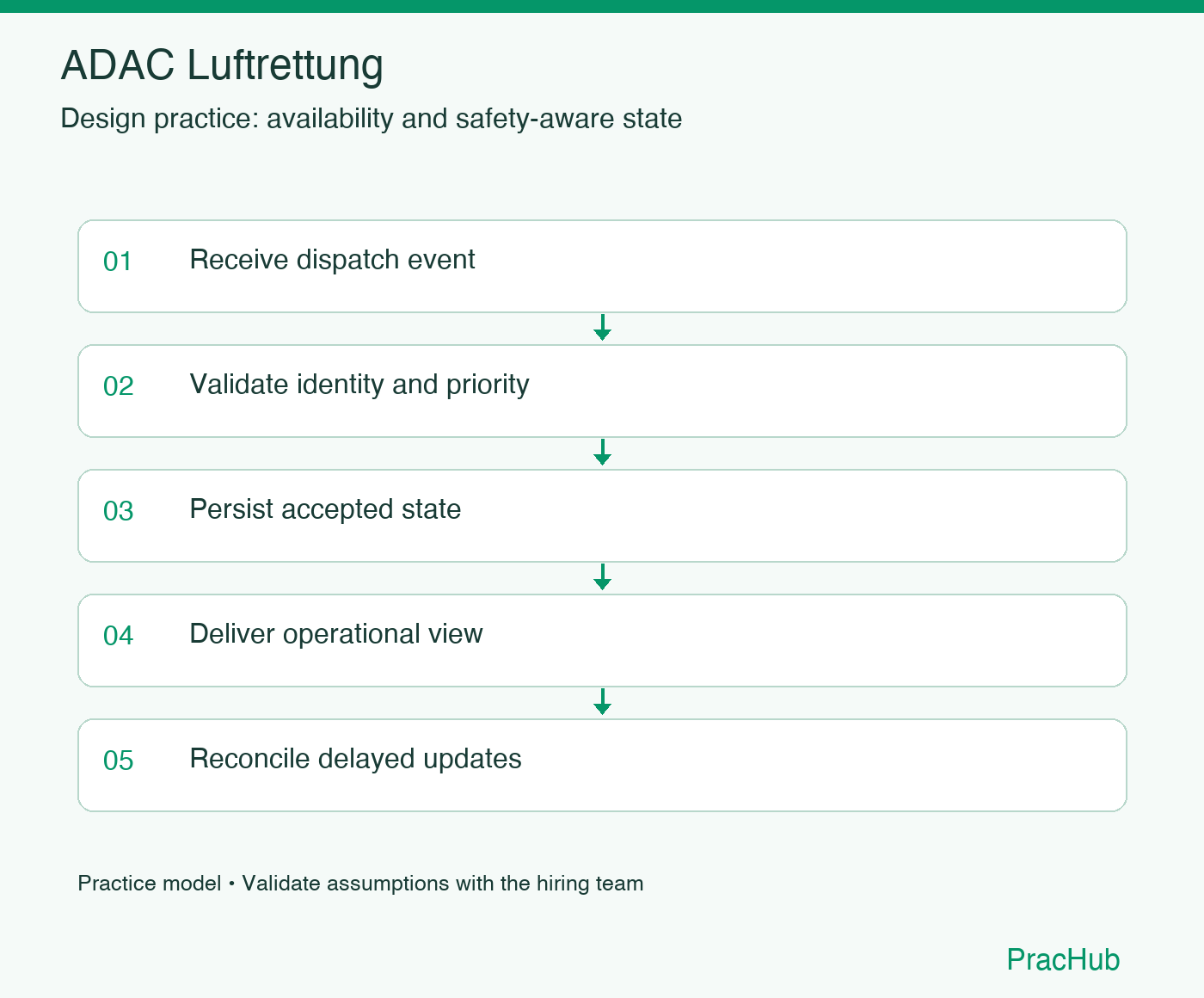Click step number 02

[119, 386]
